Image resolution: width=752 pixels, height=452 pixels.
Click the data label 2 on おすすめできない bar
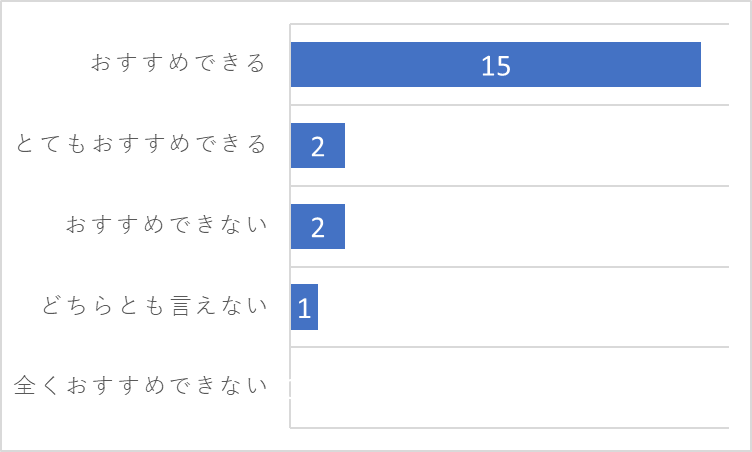317,227
